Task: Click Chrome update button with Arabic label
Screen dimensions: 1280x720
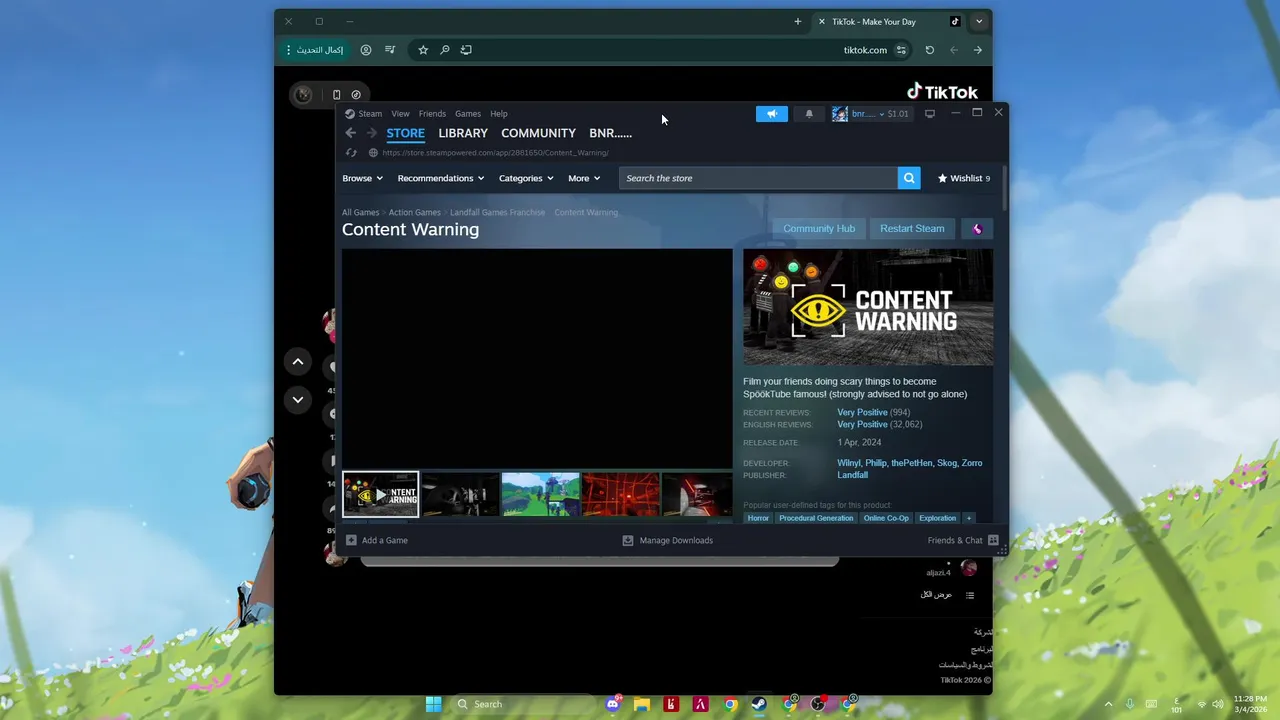Action: 315,50
